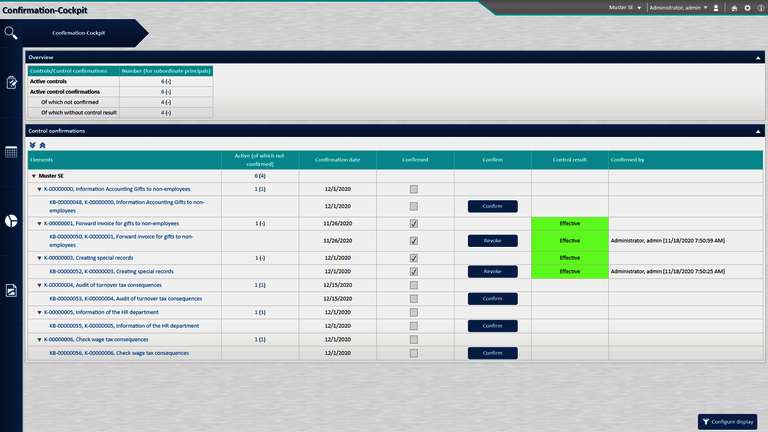The width and height of the screenshot is (768, 432).
Task: Open the calendar grid icon in the sidebar
Action: pos(11,152)
